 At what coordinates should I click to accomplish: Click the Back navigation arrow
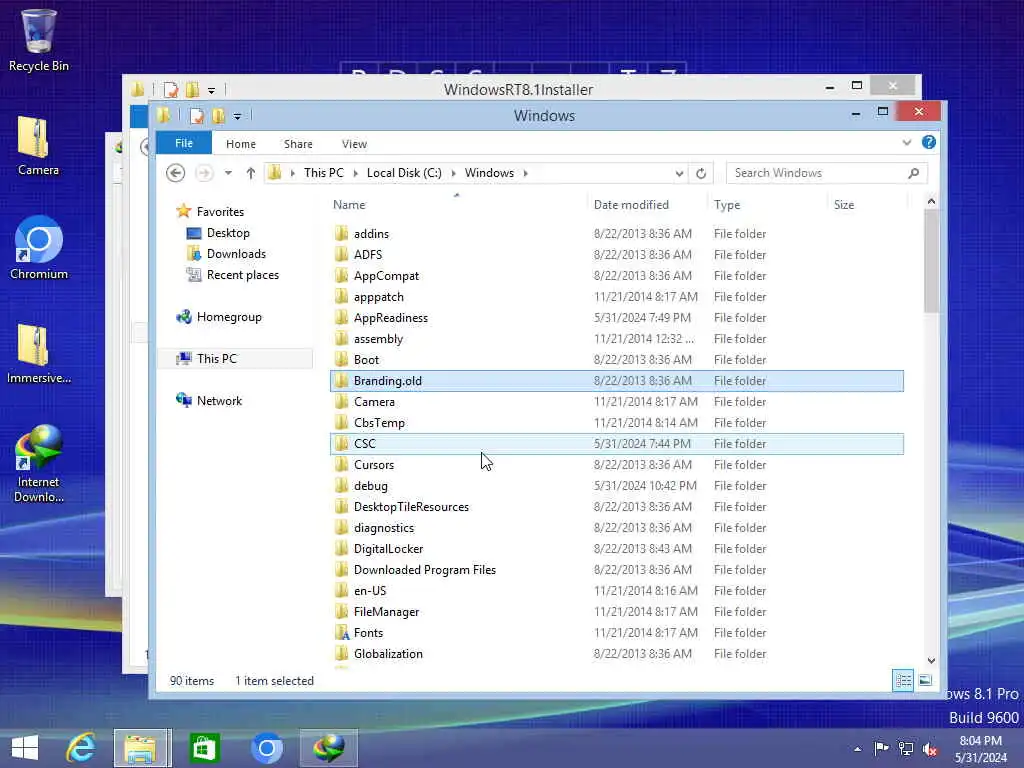[x=175, y=173]
